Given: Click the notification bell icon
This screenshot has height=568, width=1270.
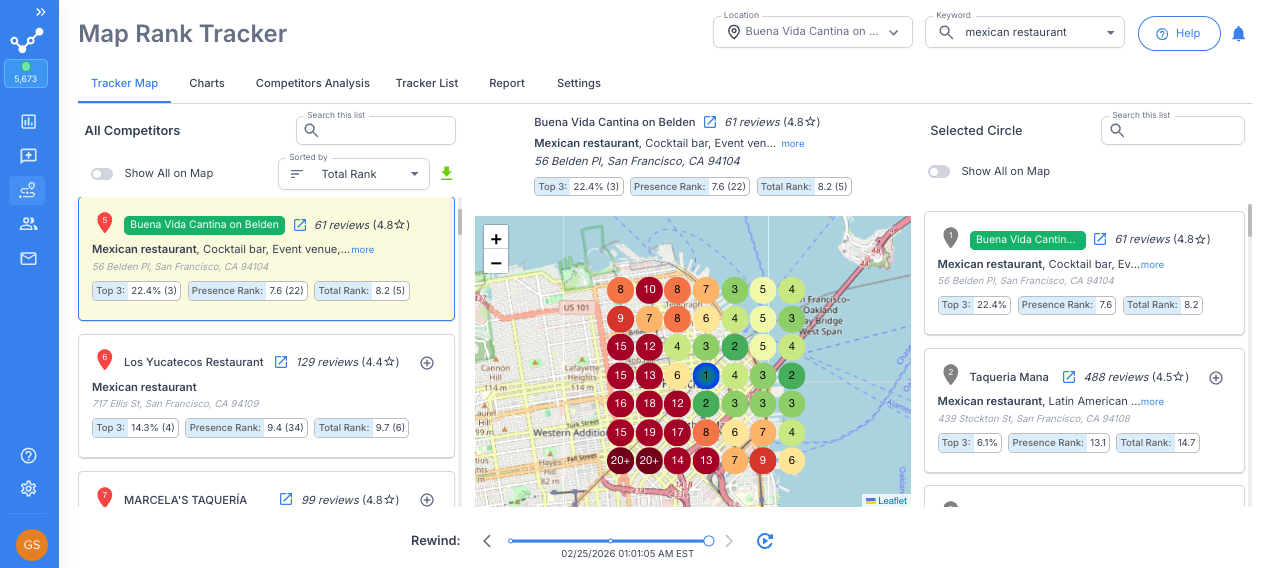Looking at the screenshot, I should point(1238,34).
